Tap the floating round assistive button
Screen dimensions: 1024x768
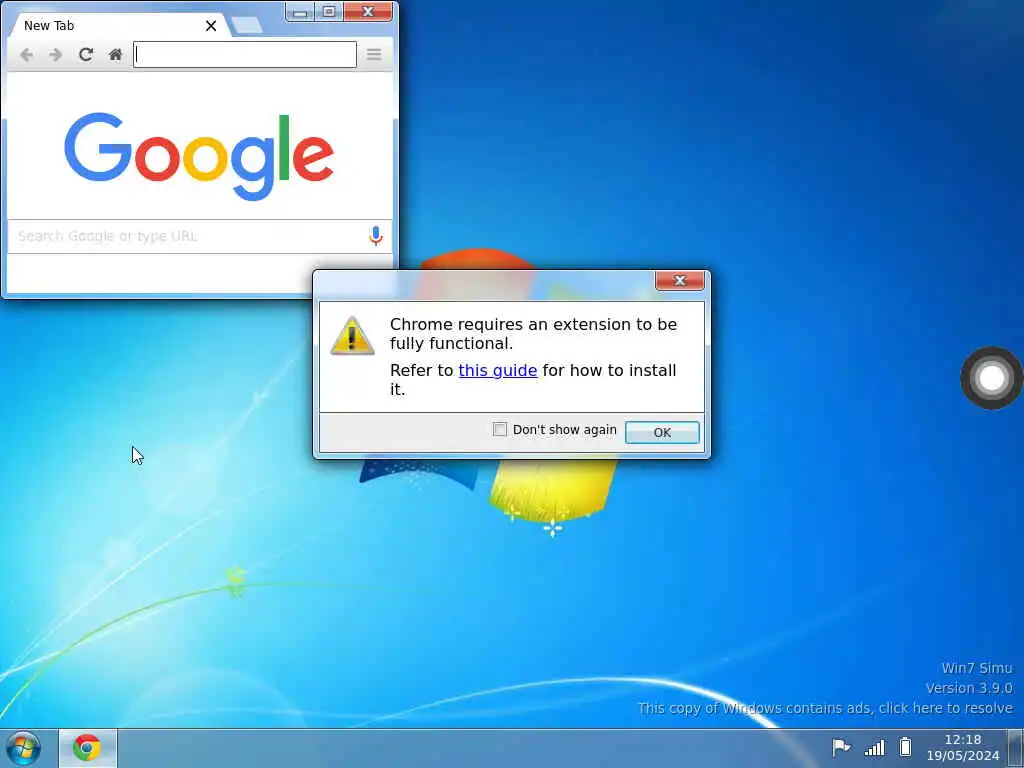991,378
